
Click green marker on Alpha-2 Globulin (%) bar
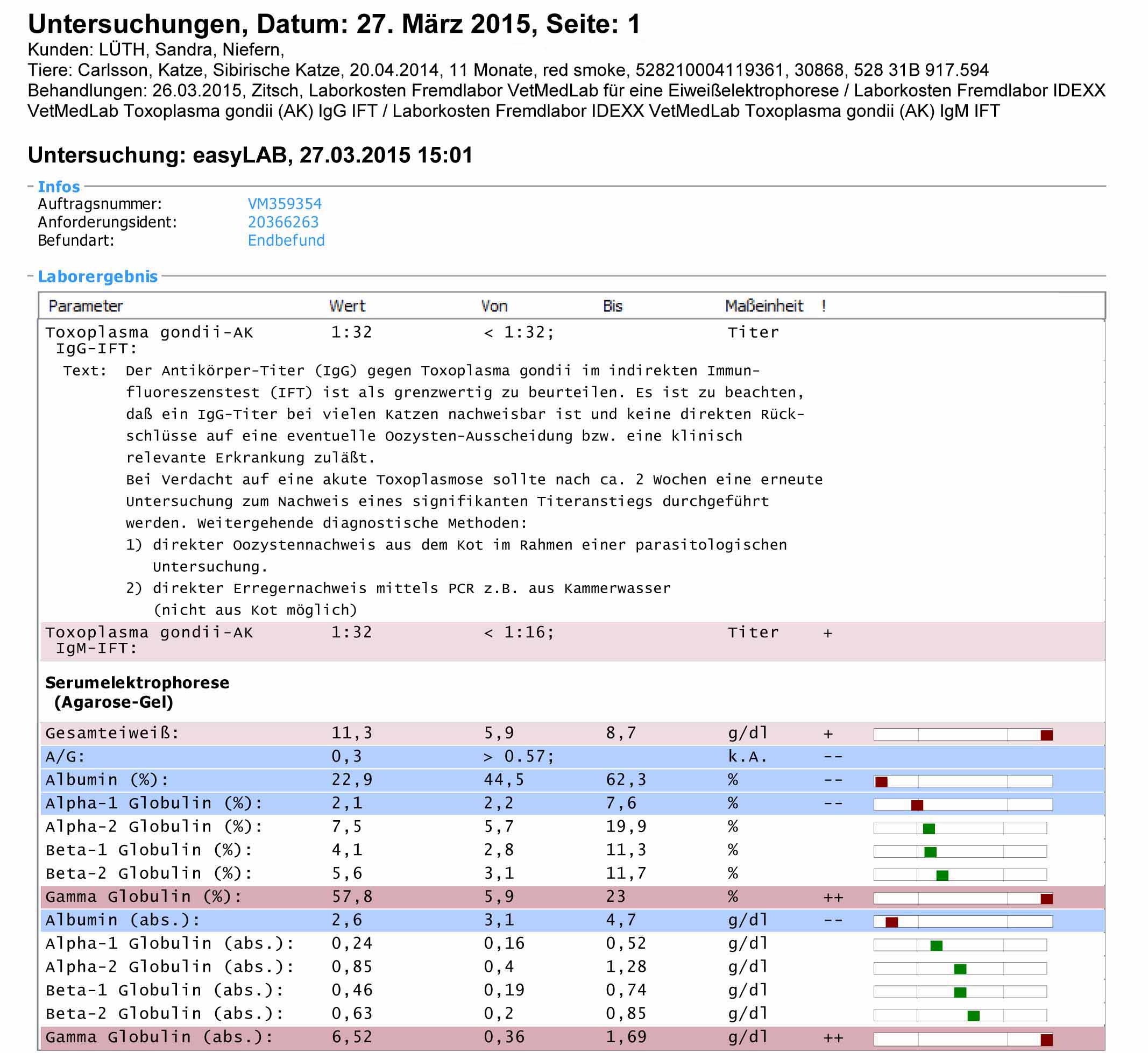tap(929, 829)
